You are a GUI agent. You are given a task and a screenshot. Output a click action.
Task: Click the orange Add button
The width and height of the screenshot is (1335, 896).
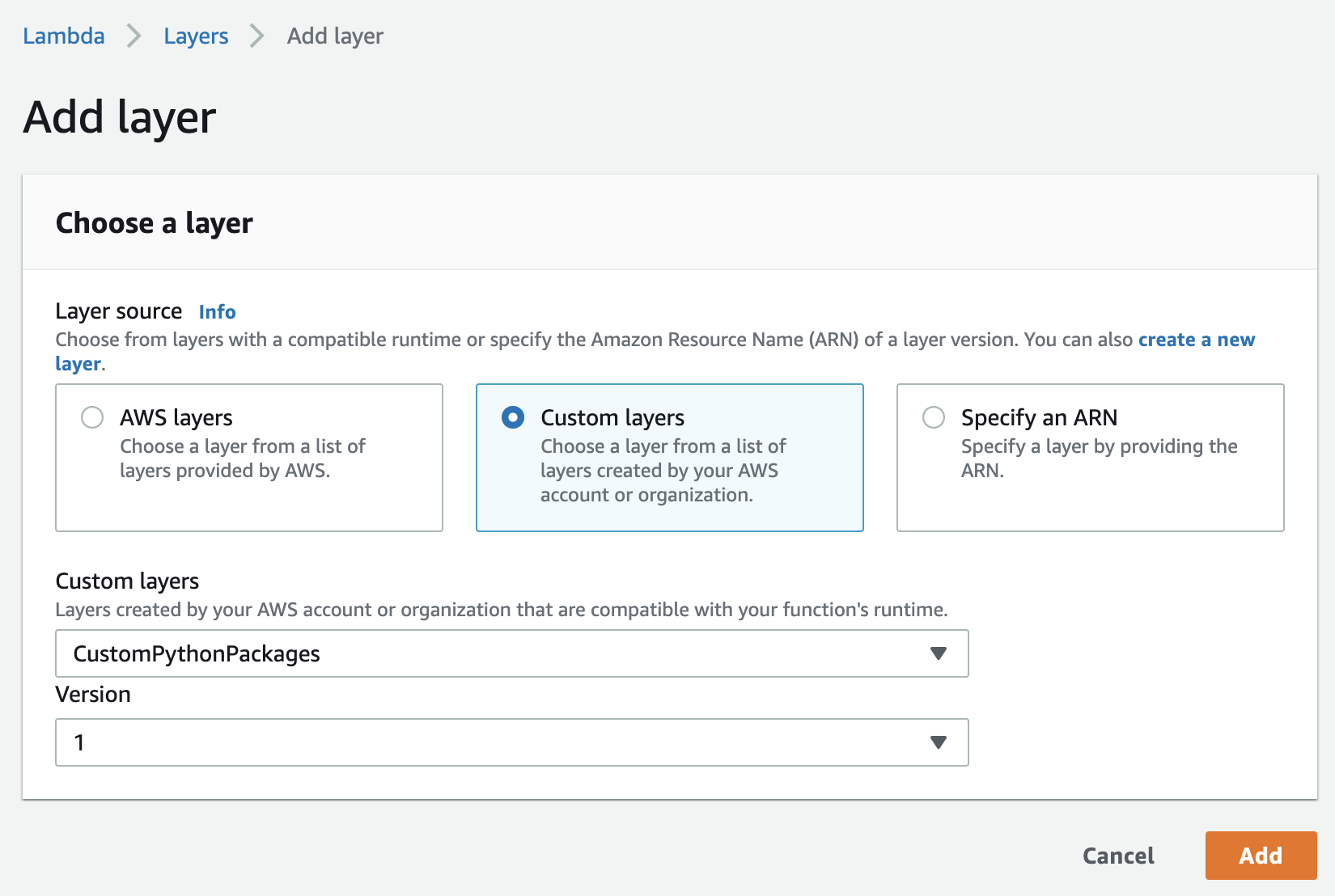pyautogui.click(x=1261, y=856)
